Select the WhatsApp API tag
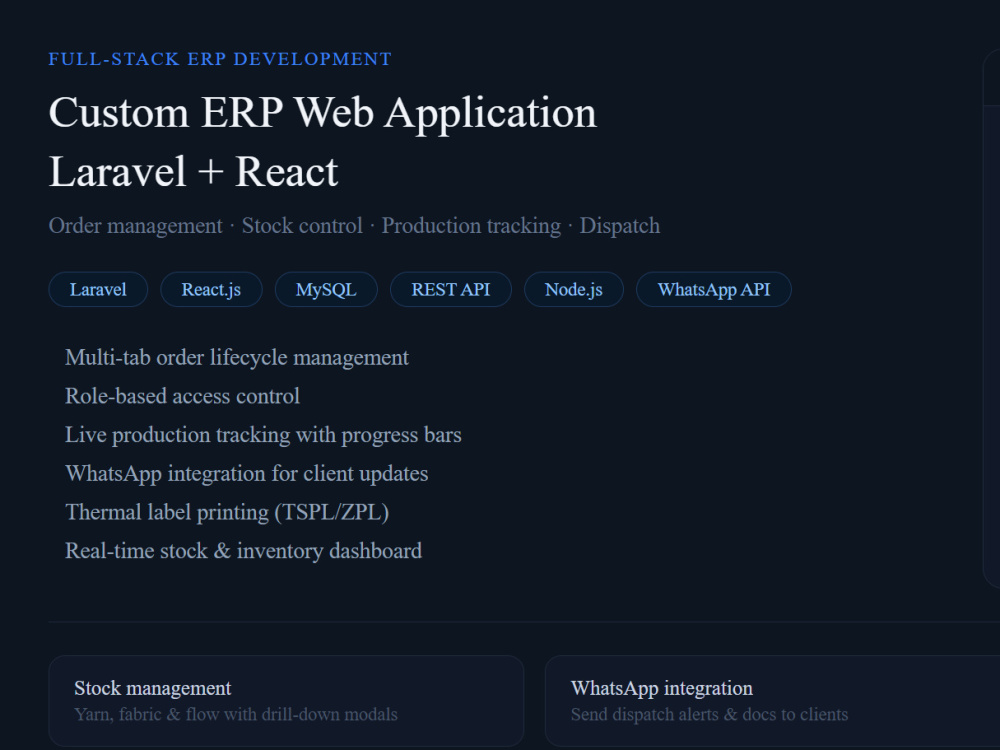 714,290
